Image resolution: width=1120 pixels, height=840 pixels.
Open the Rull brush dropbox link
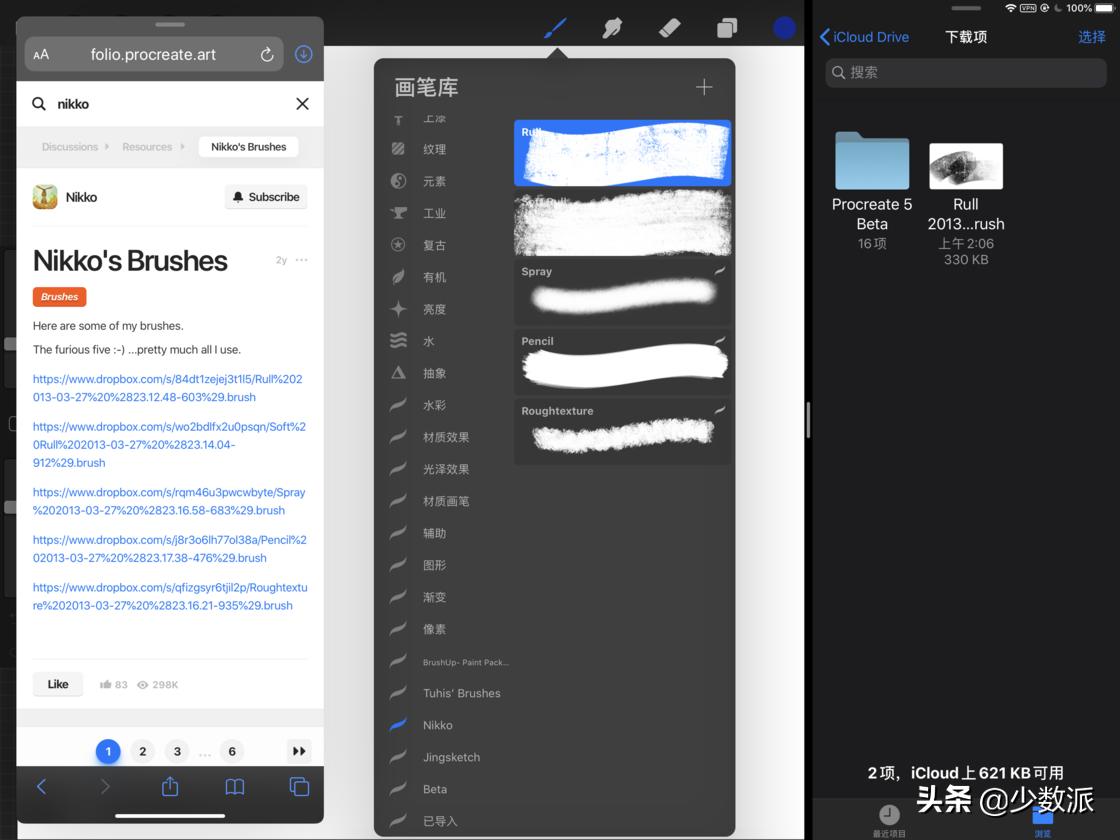point(167,388)
